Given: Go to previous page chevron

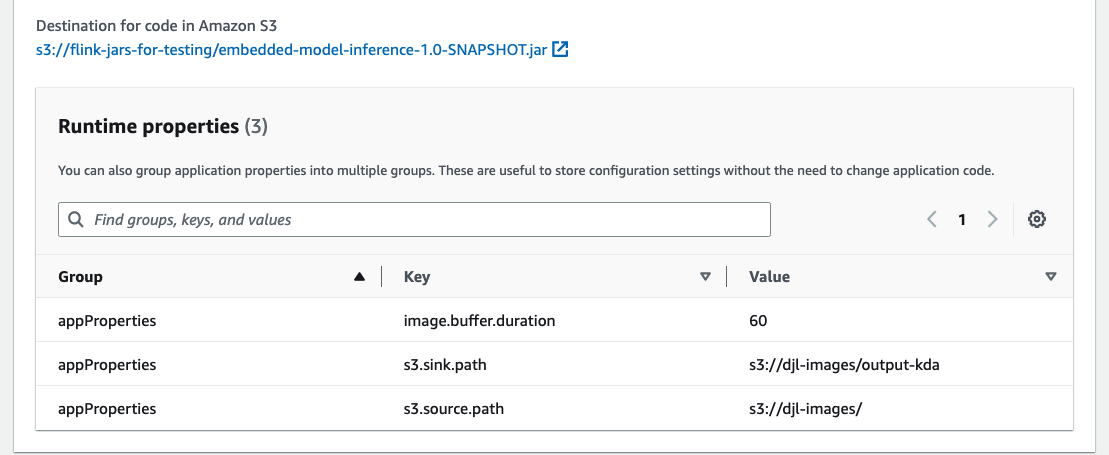Looking at the screenshot, I should [931, 219].
